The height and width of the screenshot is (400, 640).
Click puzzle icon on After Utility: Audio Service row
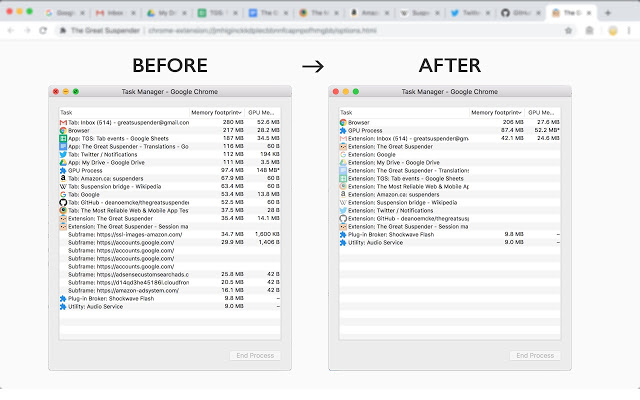(343, 242)
